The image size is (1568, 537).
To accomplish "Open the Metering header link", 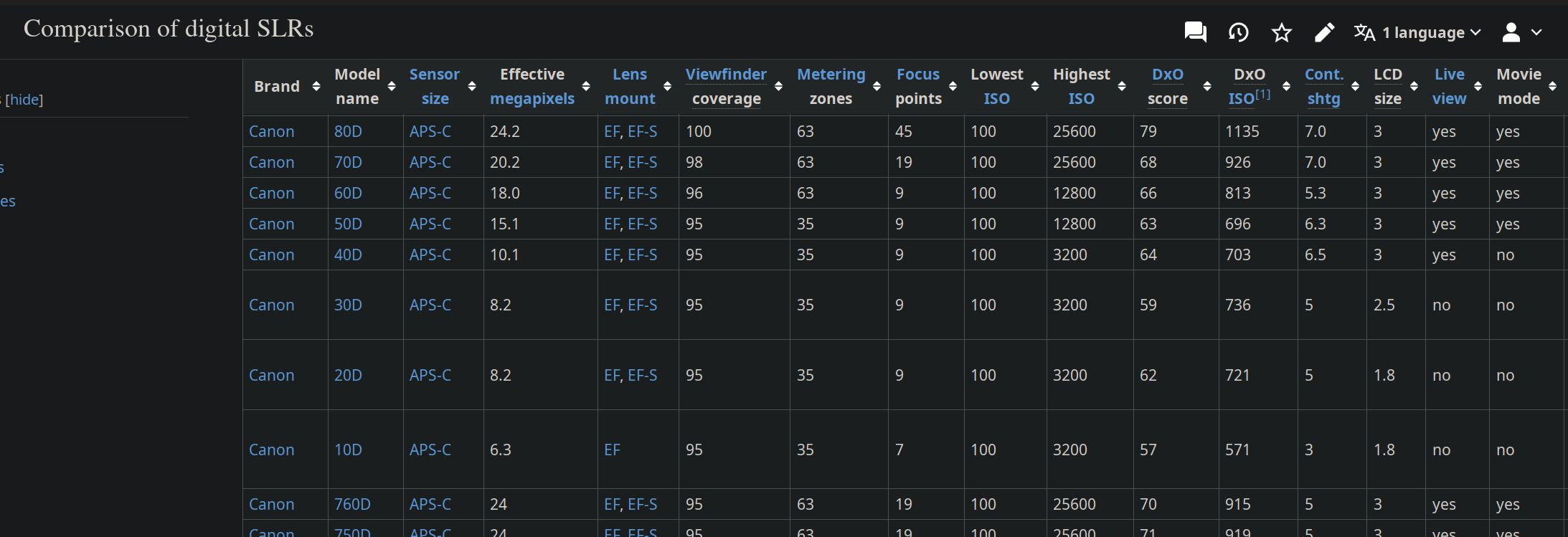I will click(x=831, y=74).
